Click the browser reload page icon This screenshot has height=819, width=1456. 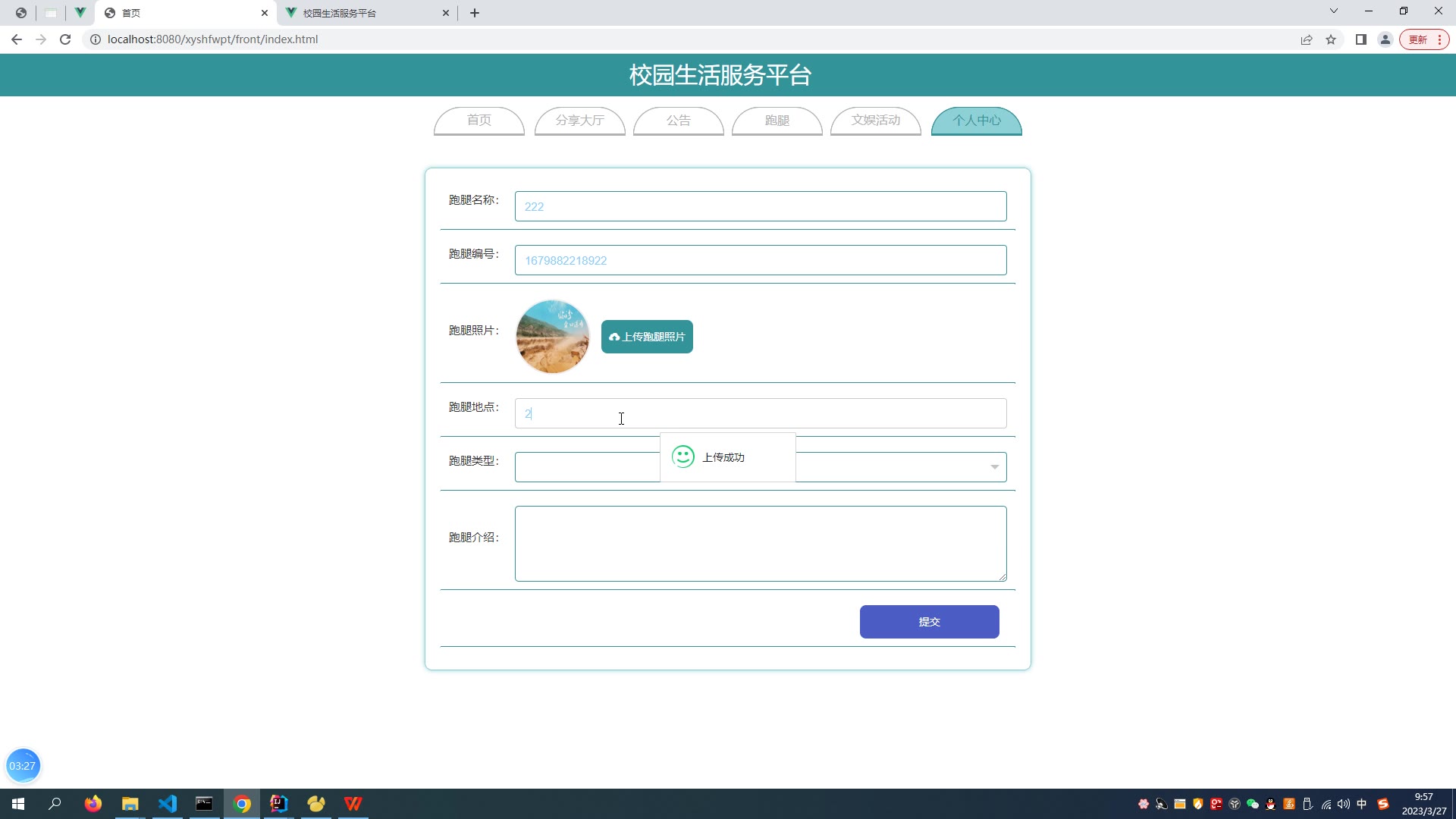(65, 39)
